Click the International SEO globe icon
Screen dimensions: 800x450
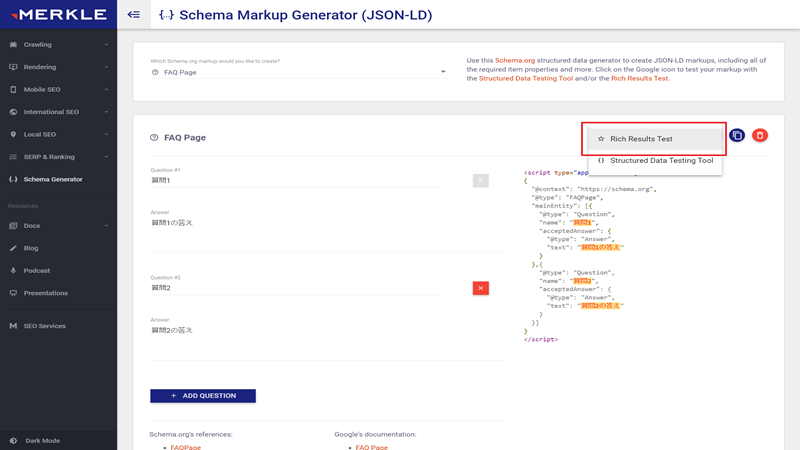(13, 112)
